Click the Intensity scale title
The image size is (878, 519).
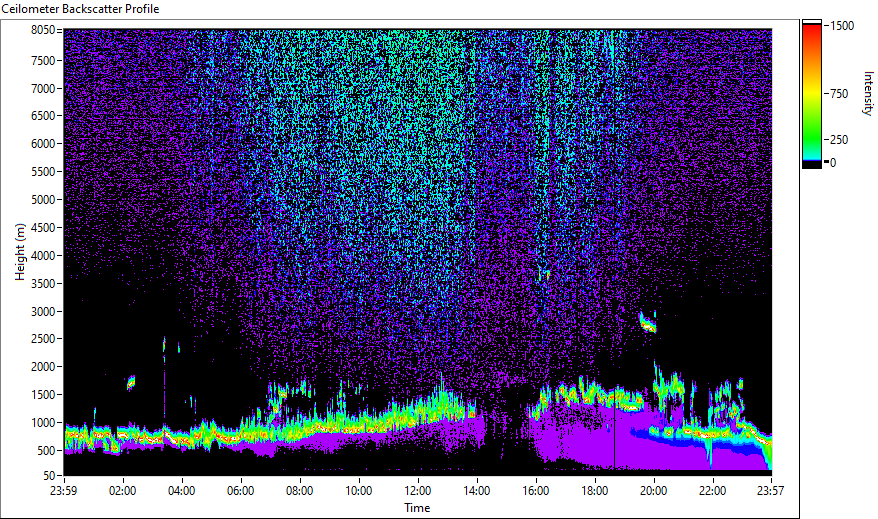(x=868, y=93)
